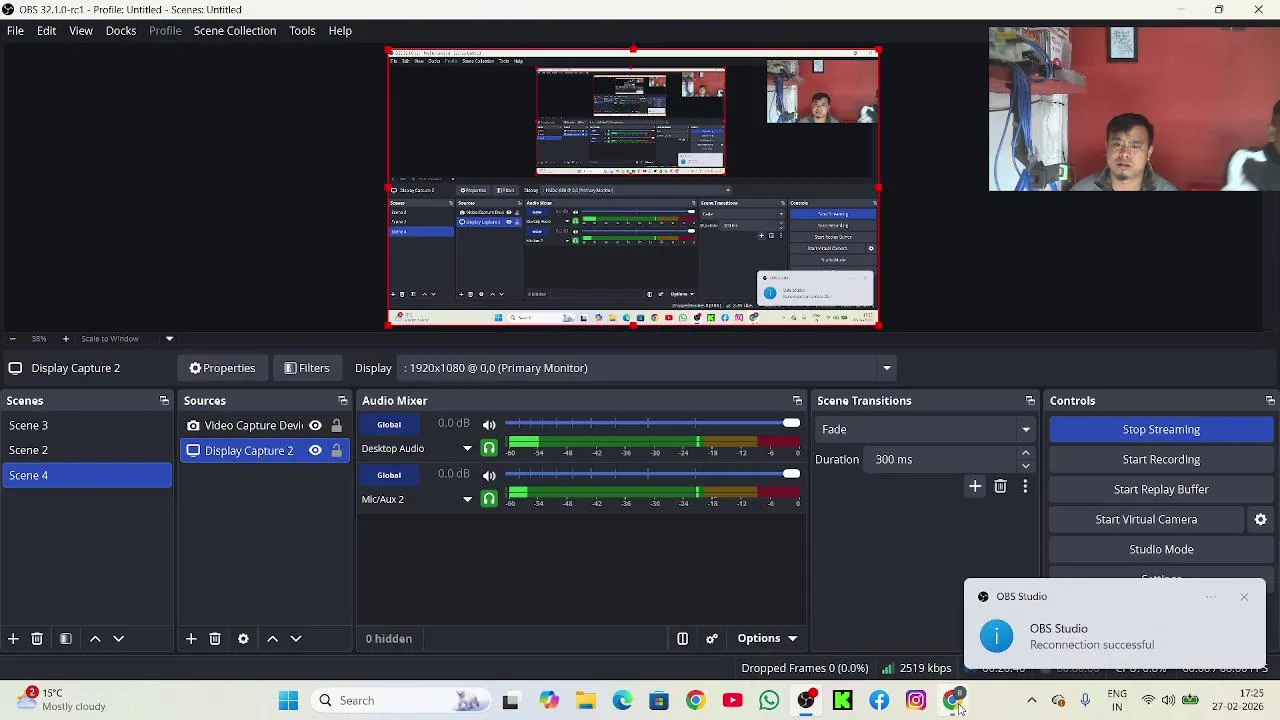1280x720 pixels.
Task: Open preview scale dropdown arrow
Action: tap(169, 339)
